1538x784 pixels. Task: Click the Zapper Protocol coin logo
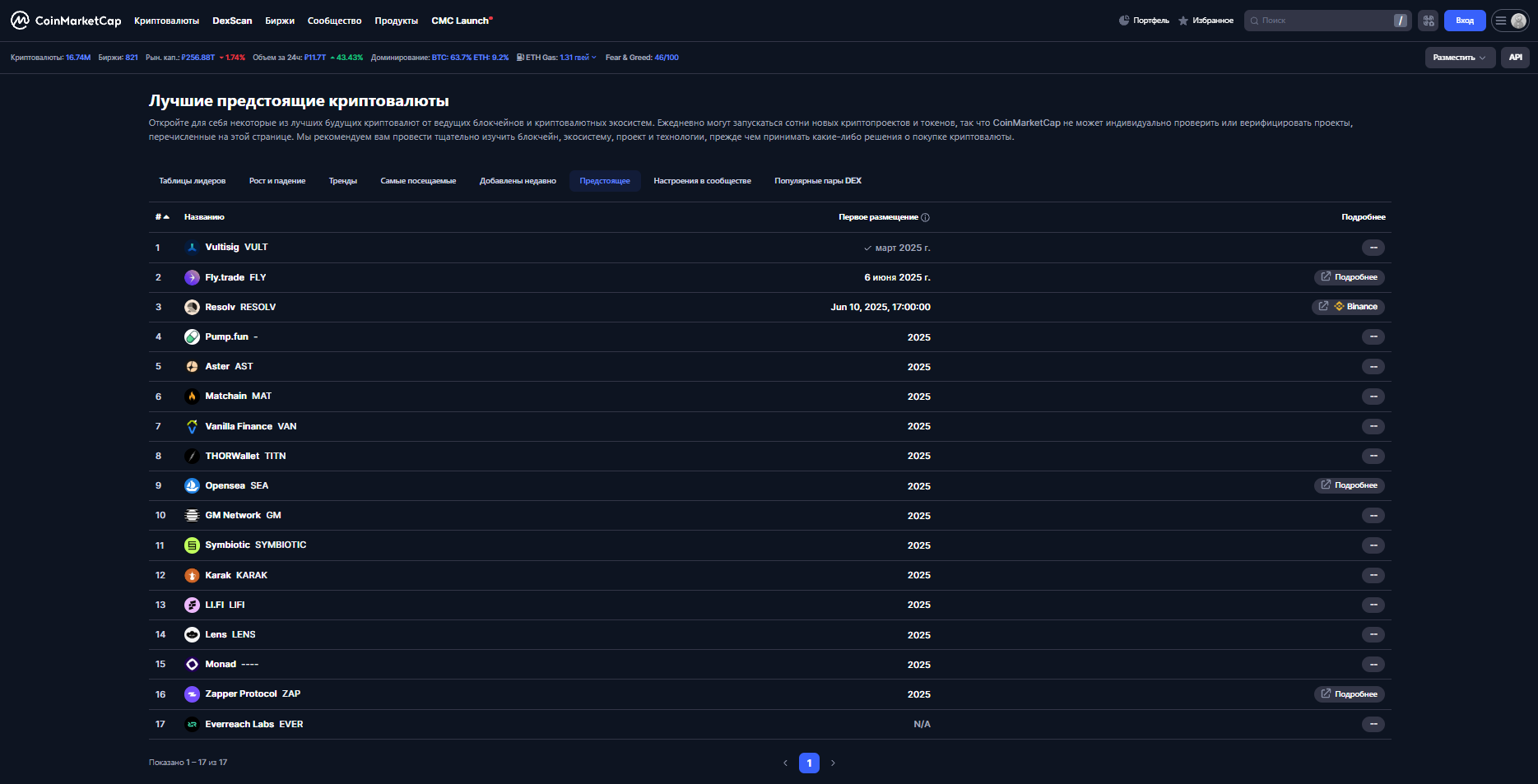coord(192,694)
